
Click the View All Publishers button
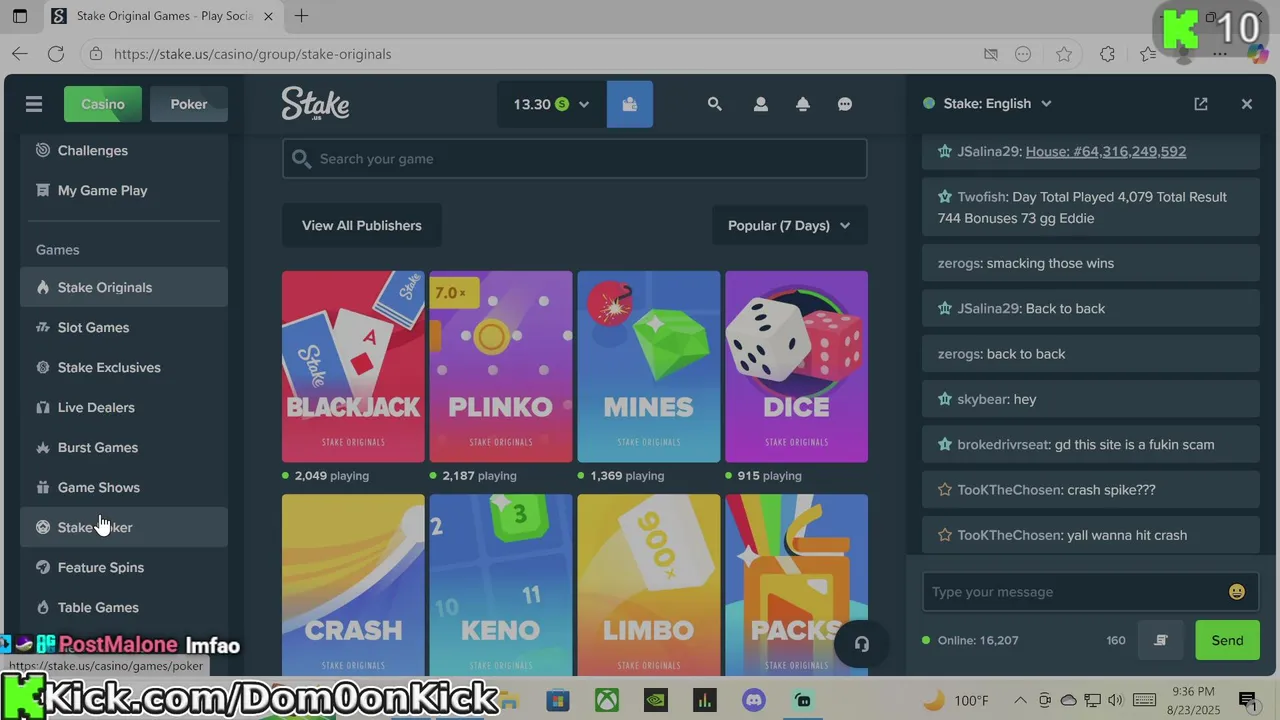click(362, 225)
